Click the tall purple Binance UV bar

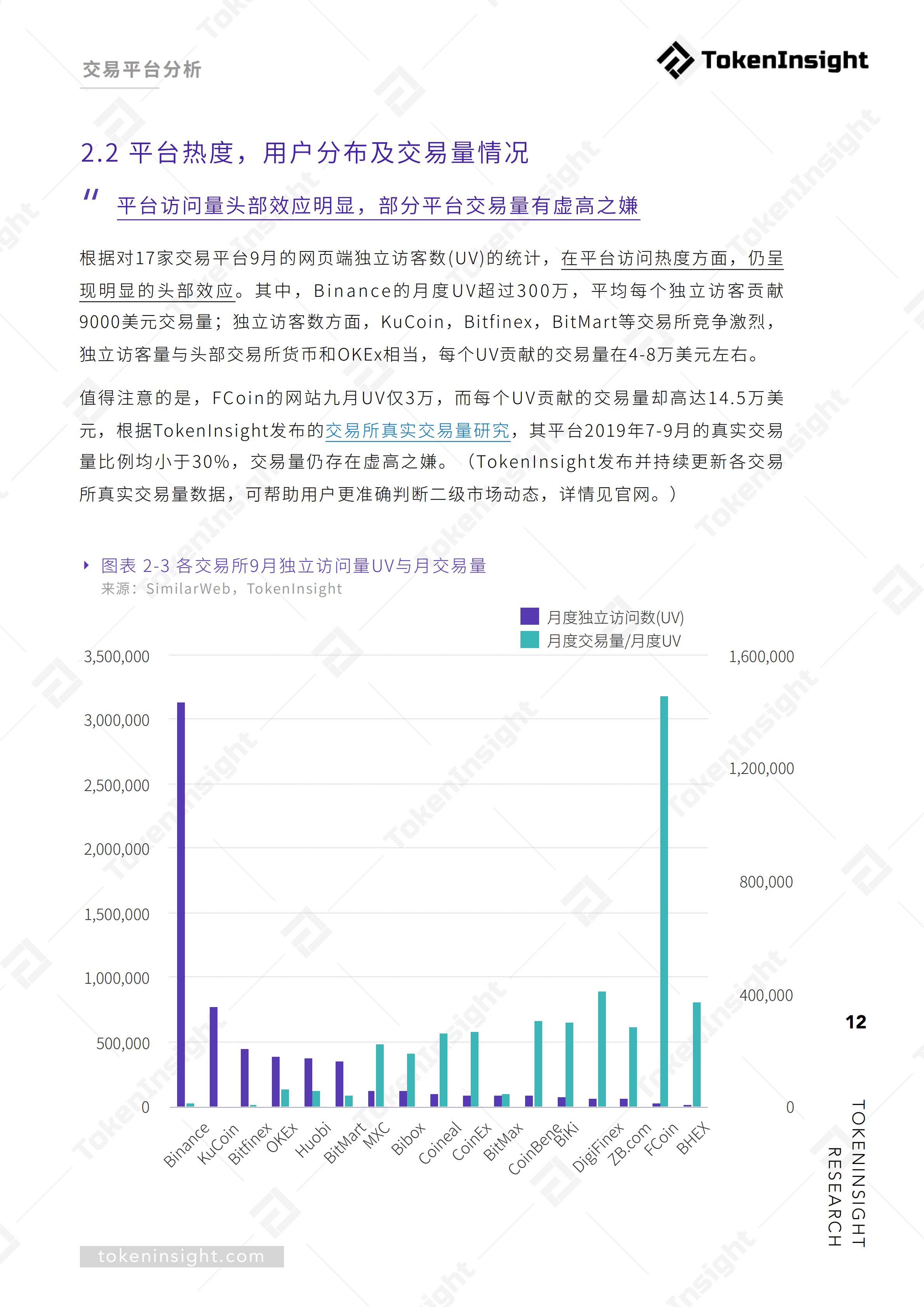coord(181,904)
